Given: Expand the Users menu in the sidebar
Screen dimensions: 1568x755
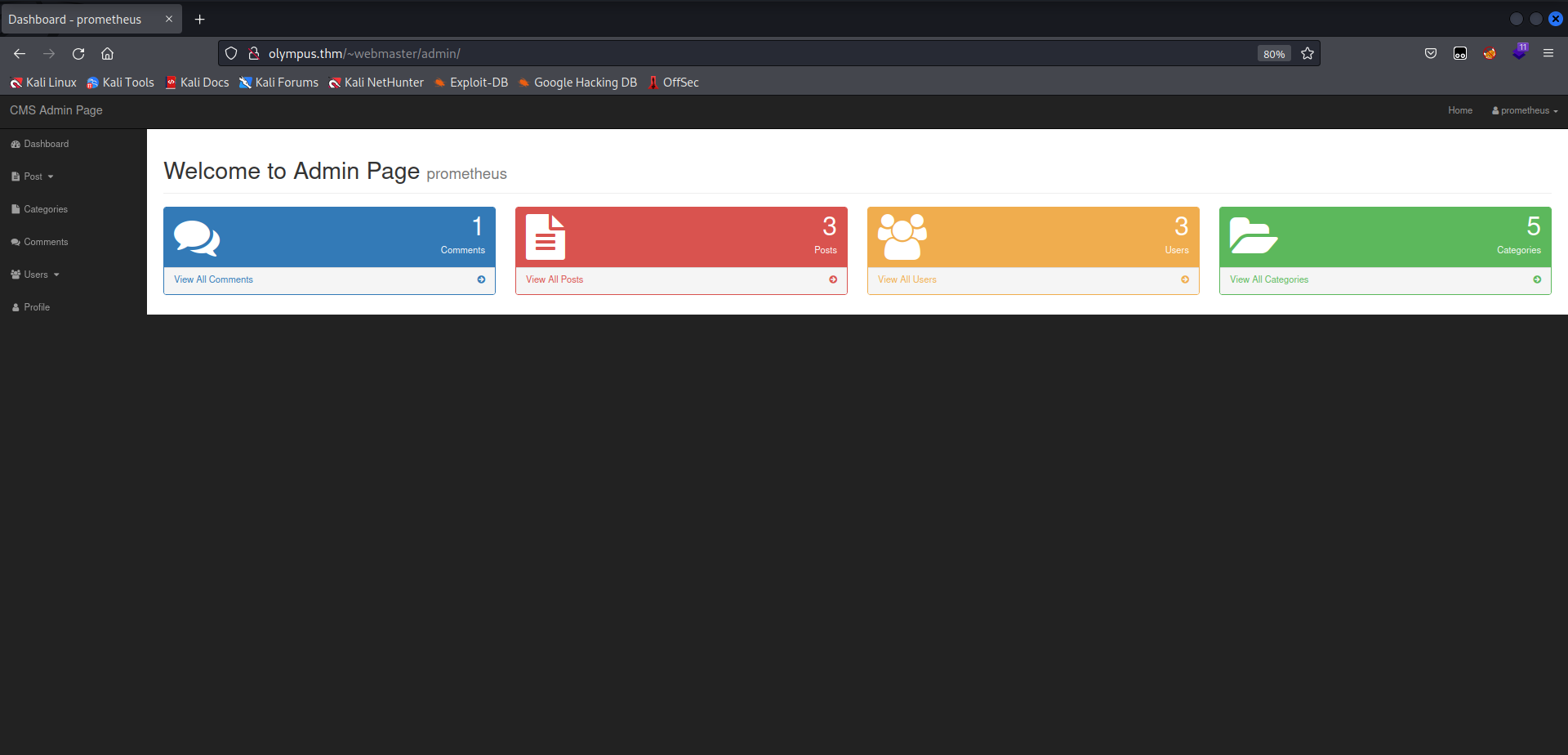Looking at the screenshot, I should click(34, 275).
